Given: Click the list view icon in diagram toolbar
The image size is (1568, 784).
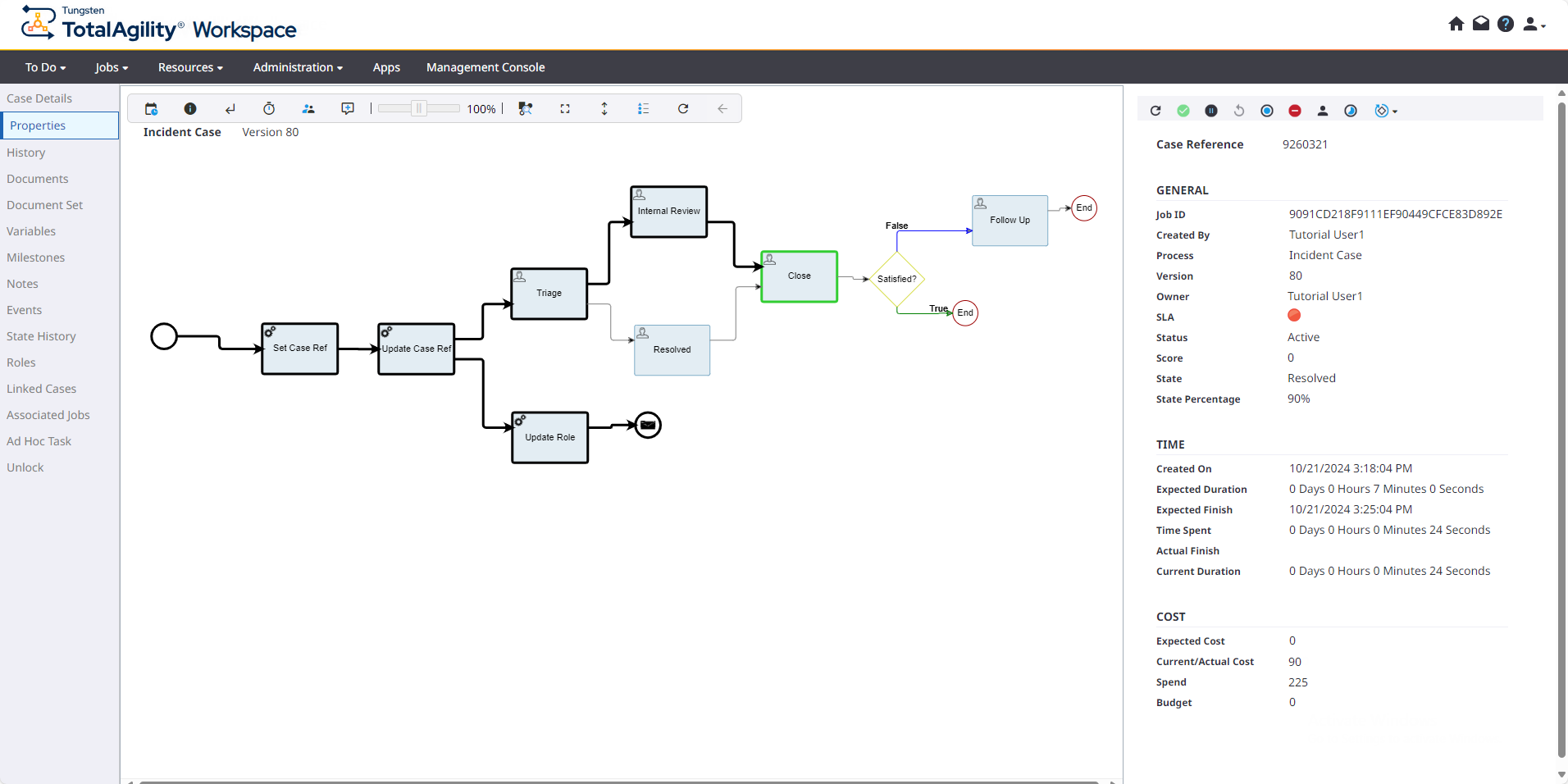Looking at the screenshot, I should coord(644,109).
